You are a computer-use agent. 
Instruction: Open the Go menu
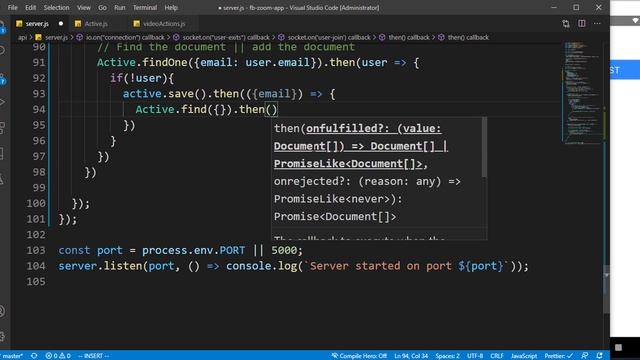point(102,7)
